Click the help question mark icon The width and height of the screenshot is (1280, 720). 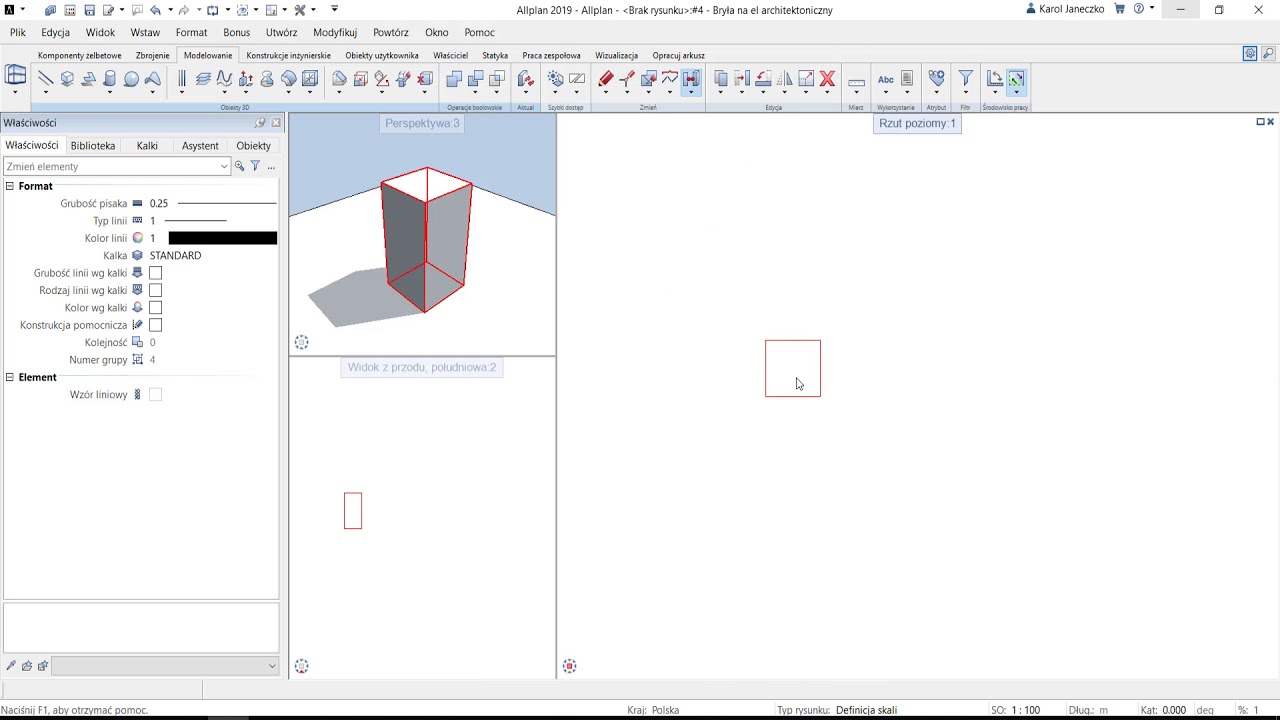coord(1139,9)
